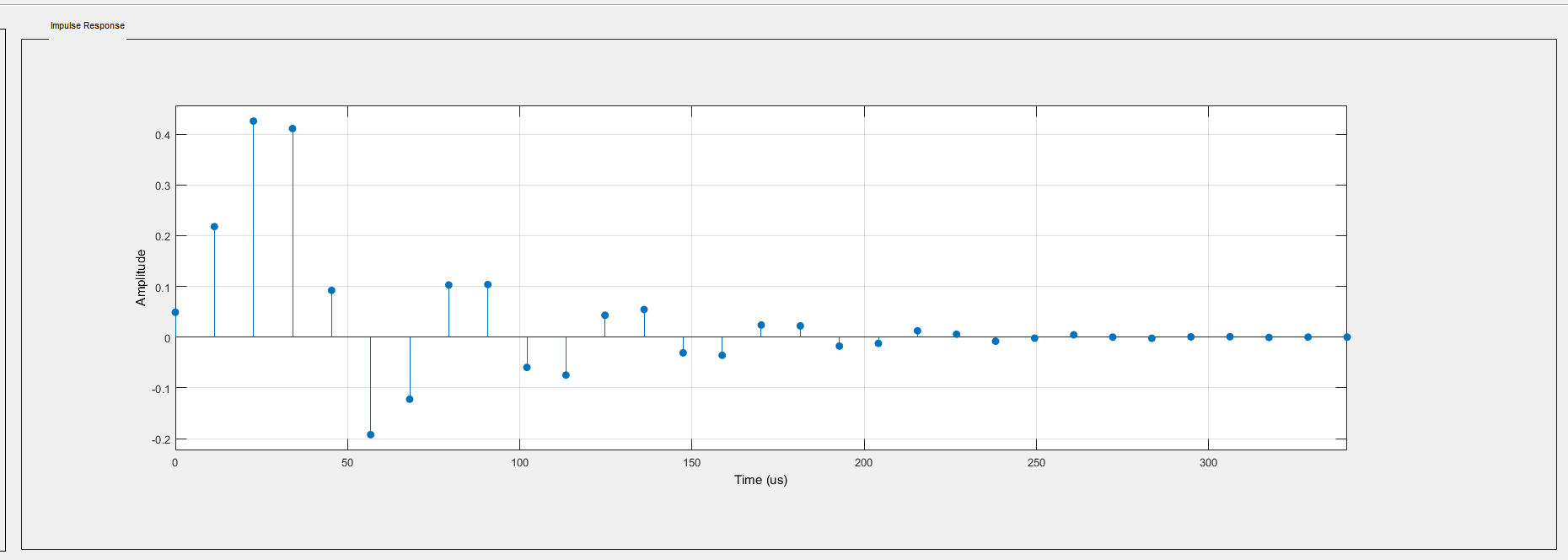The height and width of the screenshot is (560, 1568).
Task: Click the 0.4 tick label on amplitude axis
Action: [x=163, y=135]
